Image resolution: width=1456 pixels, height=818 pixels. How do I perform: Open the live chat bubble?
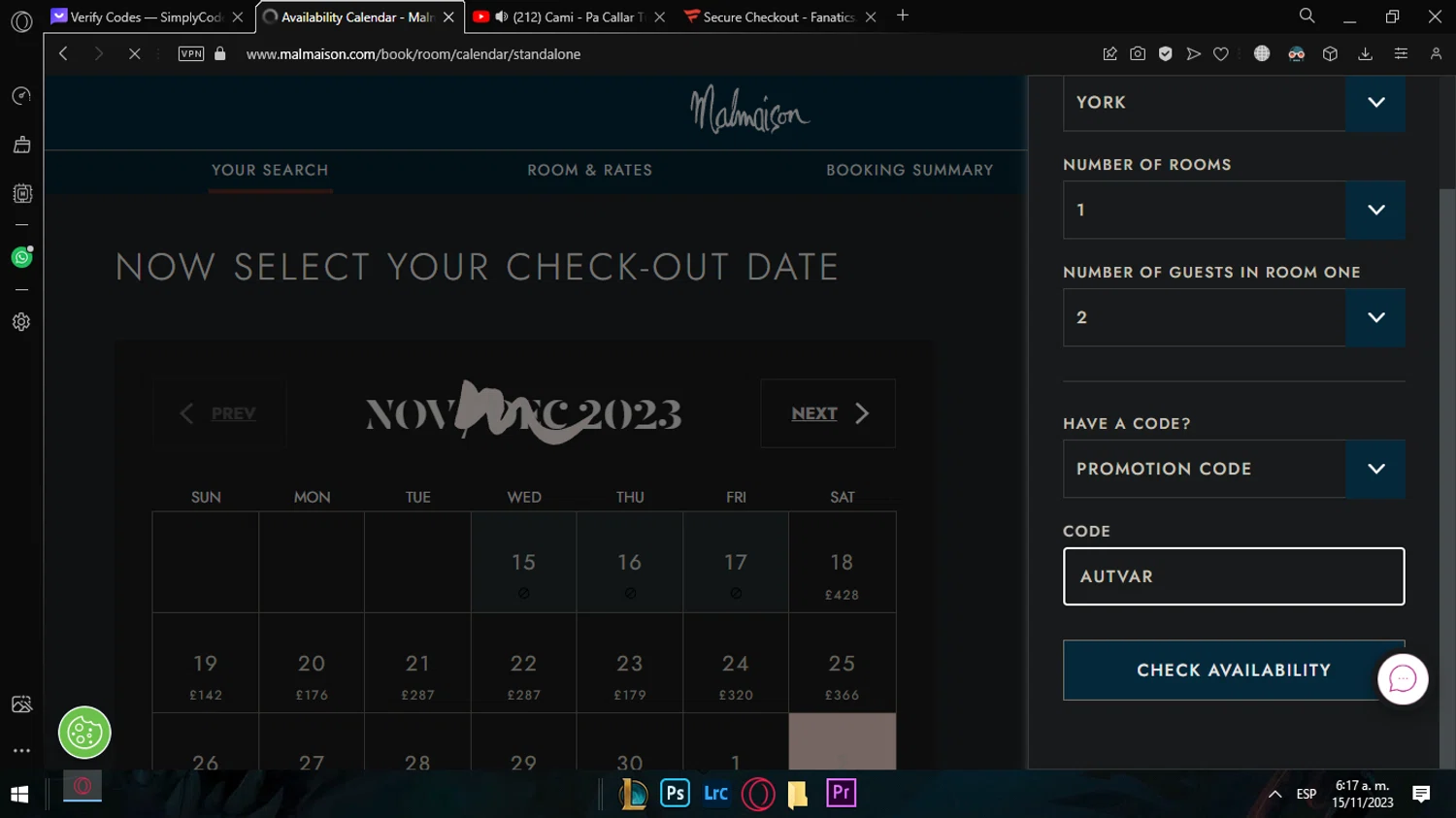click(x=1403, y=679)
